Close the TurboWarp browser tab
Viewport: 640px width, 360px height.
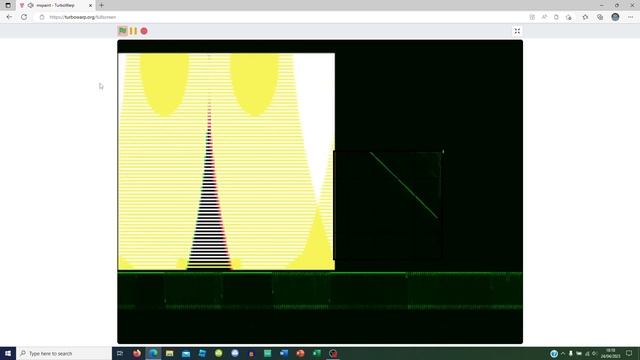click(x=90, y=5)
